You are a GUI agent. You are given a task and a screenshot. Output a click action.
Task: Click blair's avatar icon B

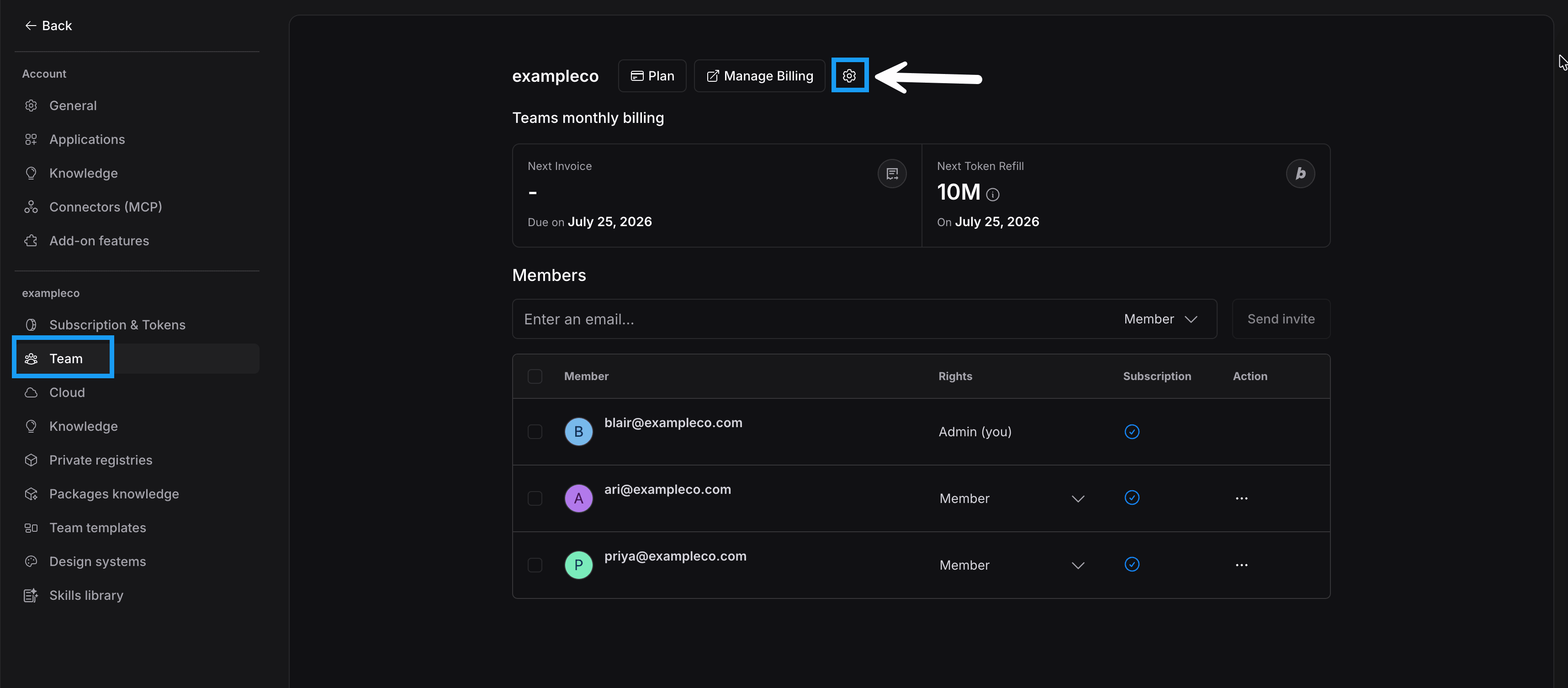(578, 432)
